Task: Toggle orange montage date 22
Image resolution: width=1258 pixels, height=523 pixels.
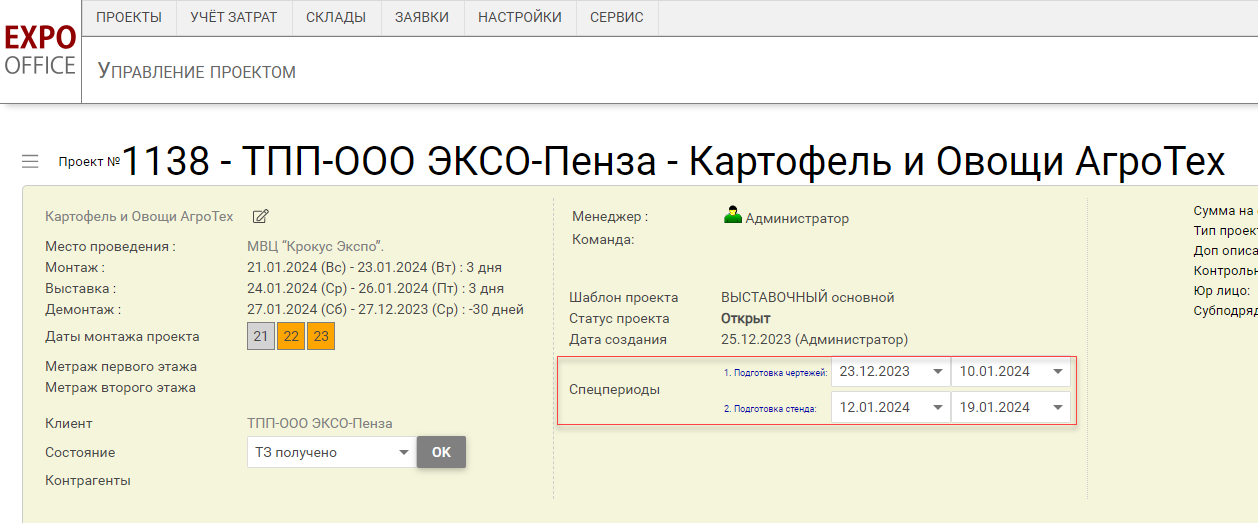Action: click(x=291, y=337)
